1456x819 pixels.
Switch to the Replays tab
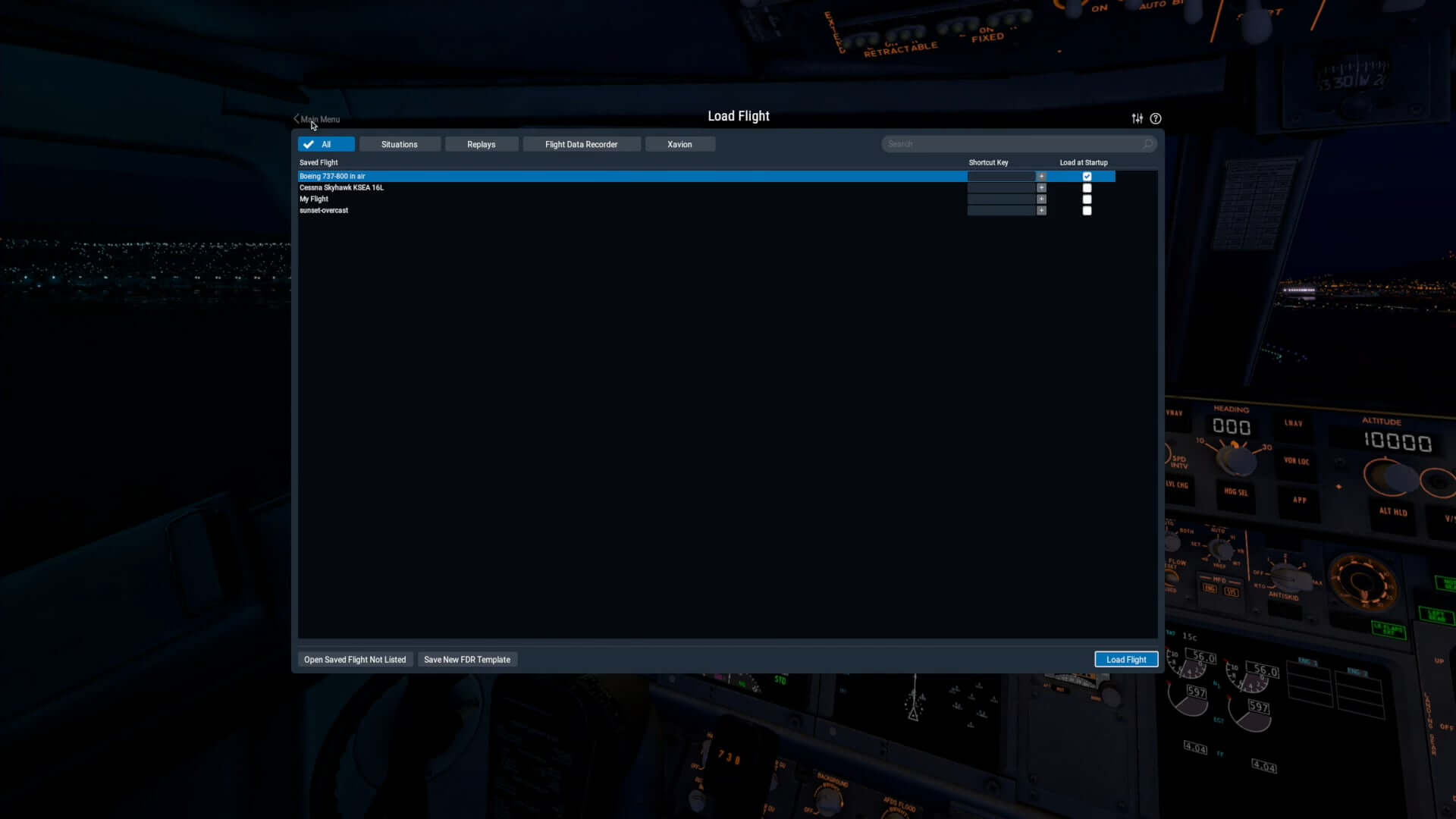tap(481, 144)
